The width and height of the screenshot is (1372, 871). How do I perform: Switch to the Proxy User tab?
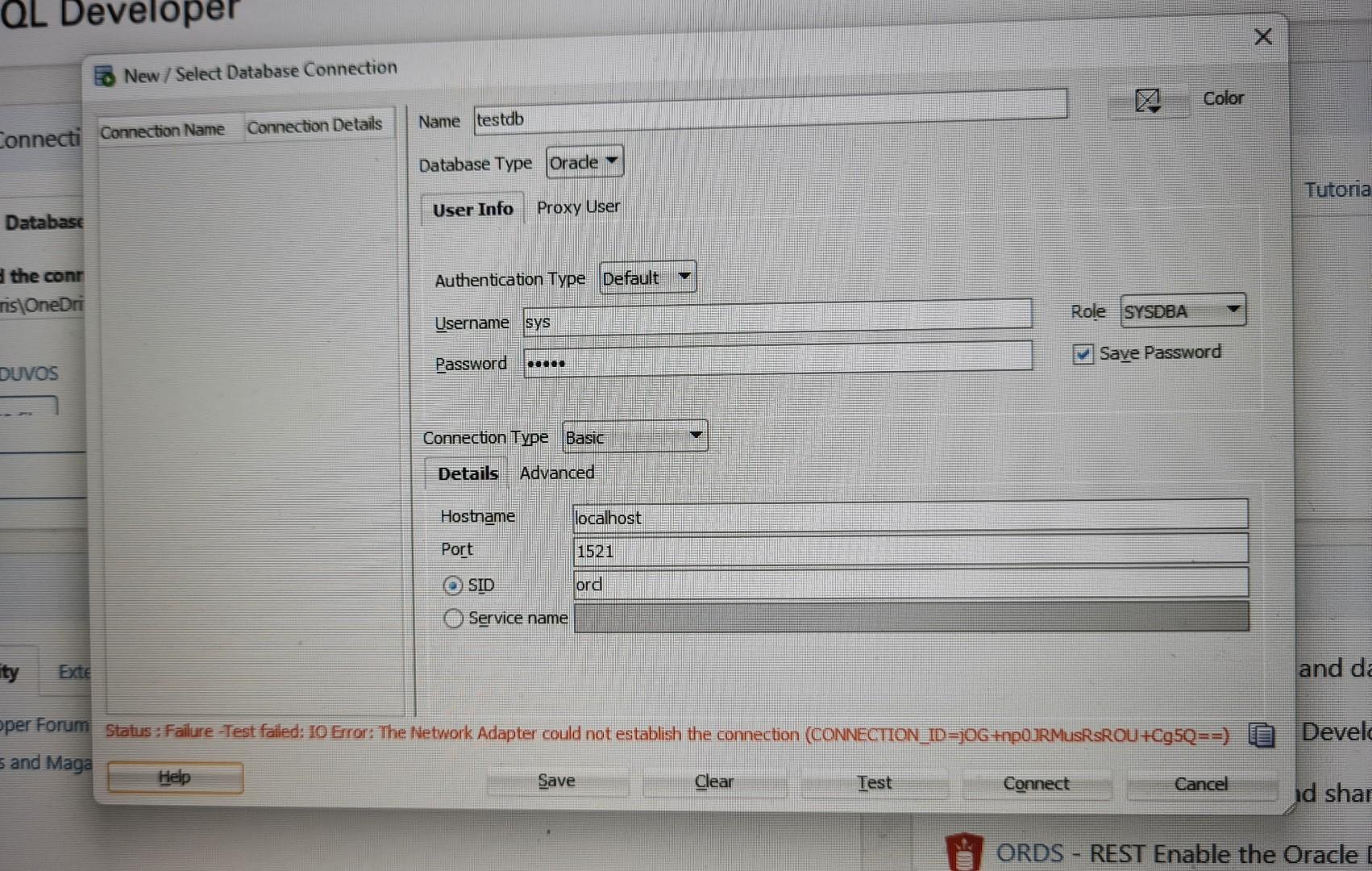[578, 207]
